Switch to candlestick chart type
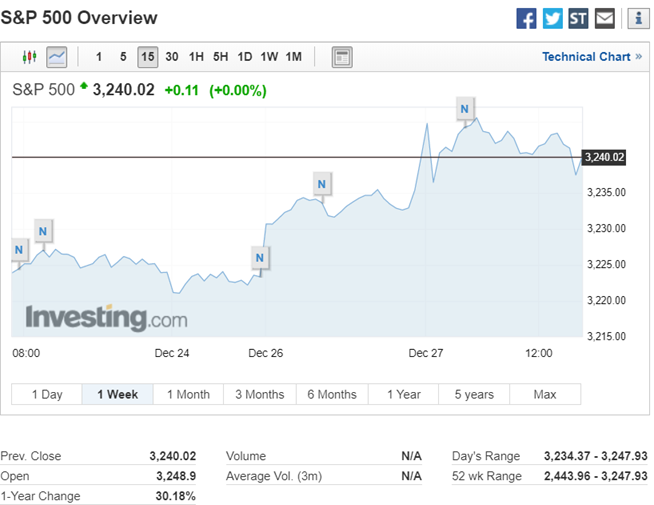Image resolution: width=654 pixels, height=505 pixels. (29, 57)
